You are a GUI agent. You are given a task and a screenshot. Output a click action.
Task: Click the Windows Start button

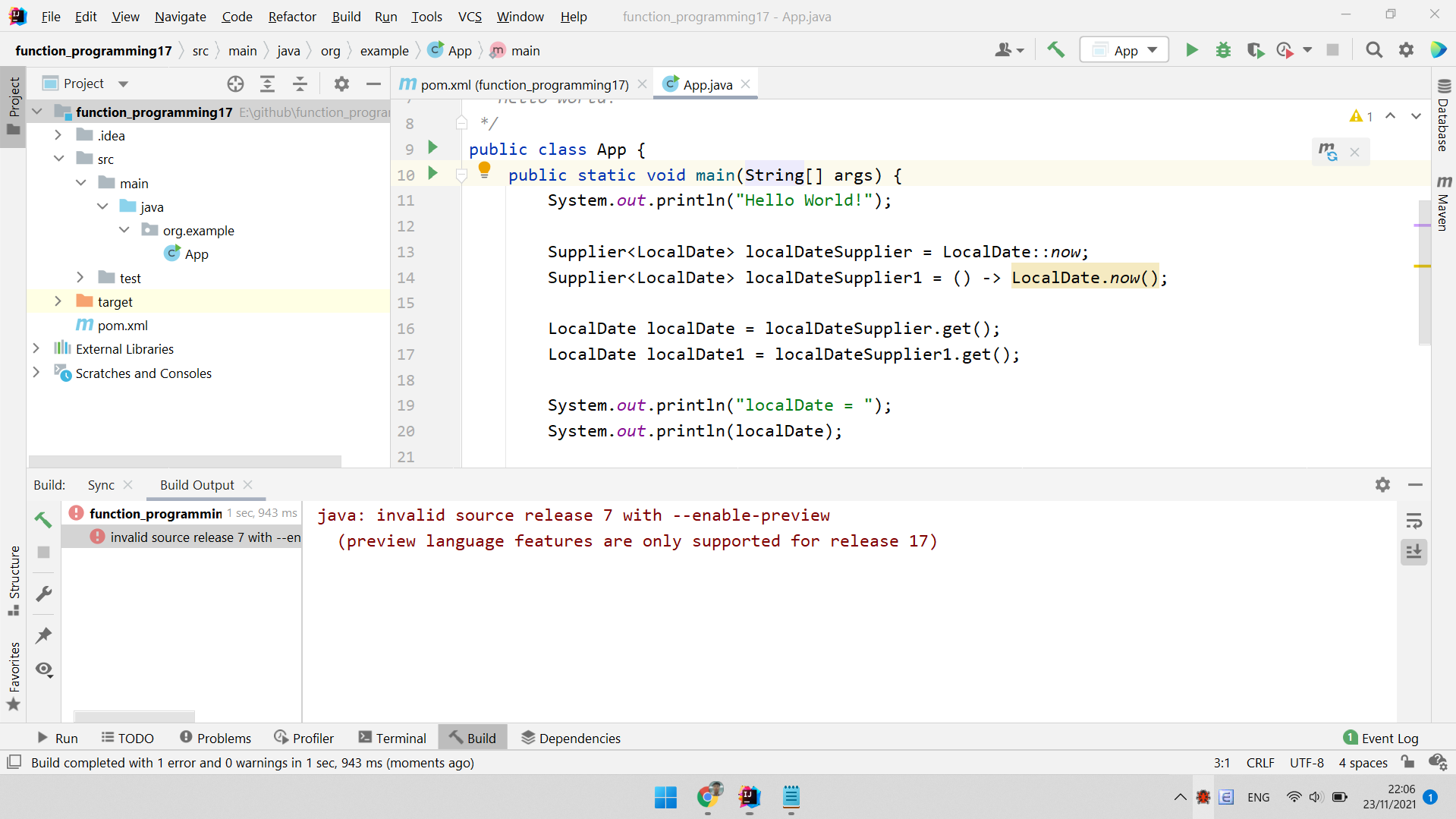pyautogui.click(x=665, y=797)
